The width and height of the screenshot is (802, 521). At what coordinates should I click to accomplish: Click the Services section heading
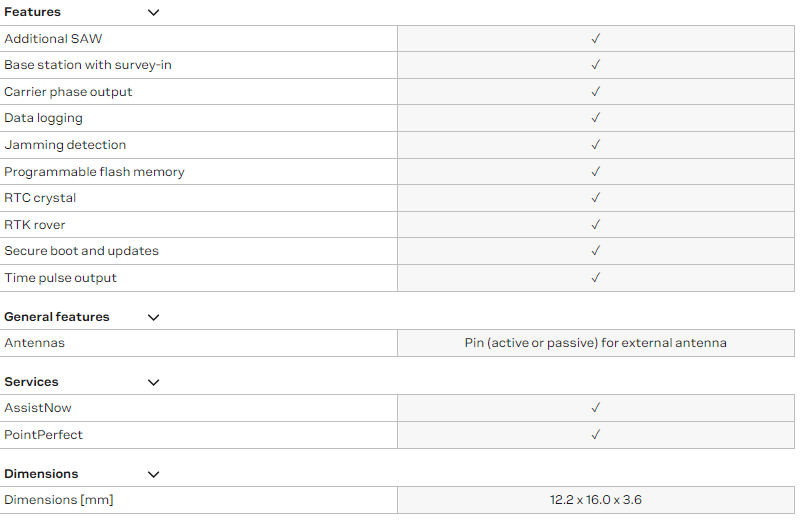tap(31, 382)
